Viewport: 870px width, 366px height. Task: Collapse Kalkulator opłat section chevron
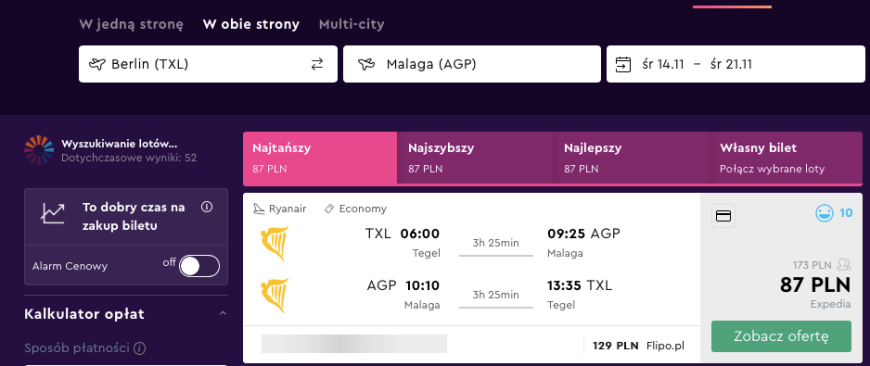click(223, 314)
